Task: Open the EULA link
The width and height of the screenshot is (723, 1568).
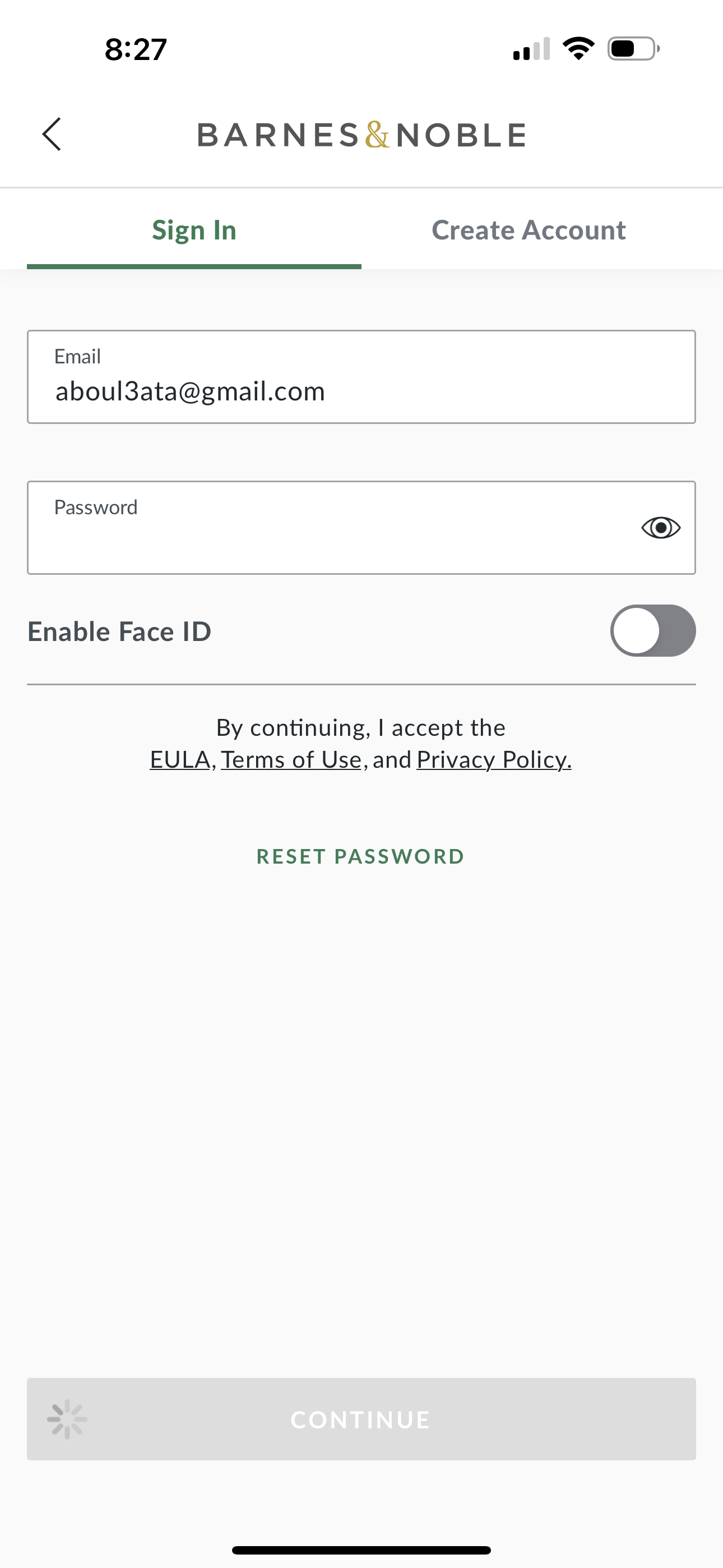Action: pos(180,760)
